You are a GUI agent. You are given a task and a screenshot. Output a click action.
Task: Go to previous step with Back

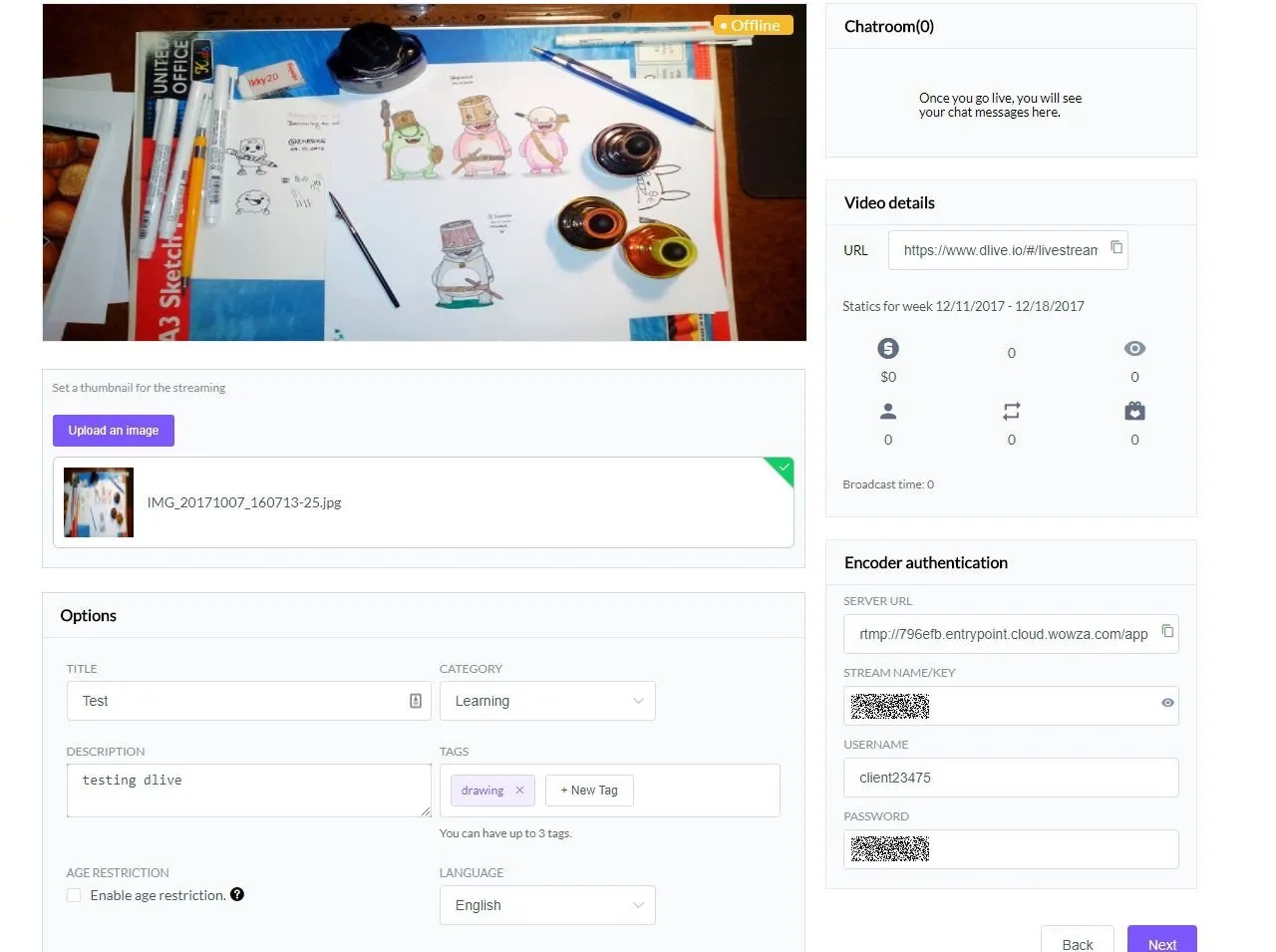pyautogui.click(x=1078, y=941)
